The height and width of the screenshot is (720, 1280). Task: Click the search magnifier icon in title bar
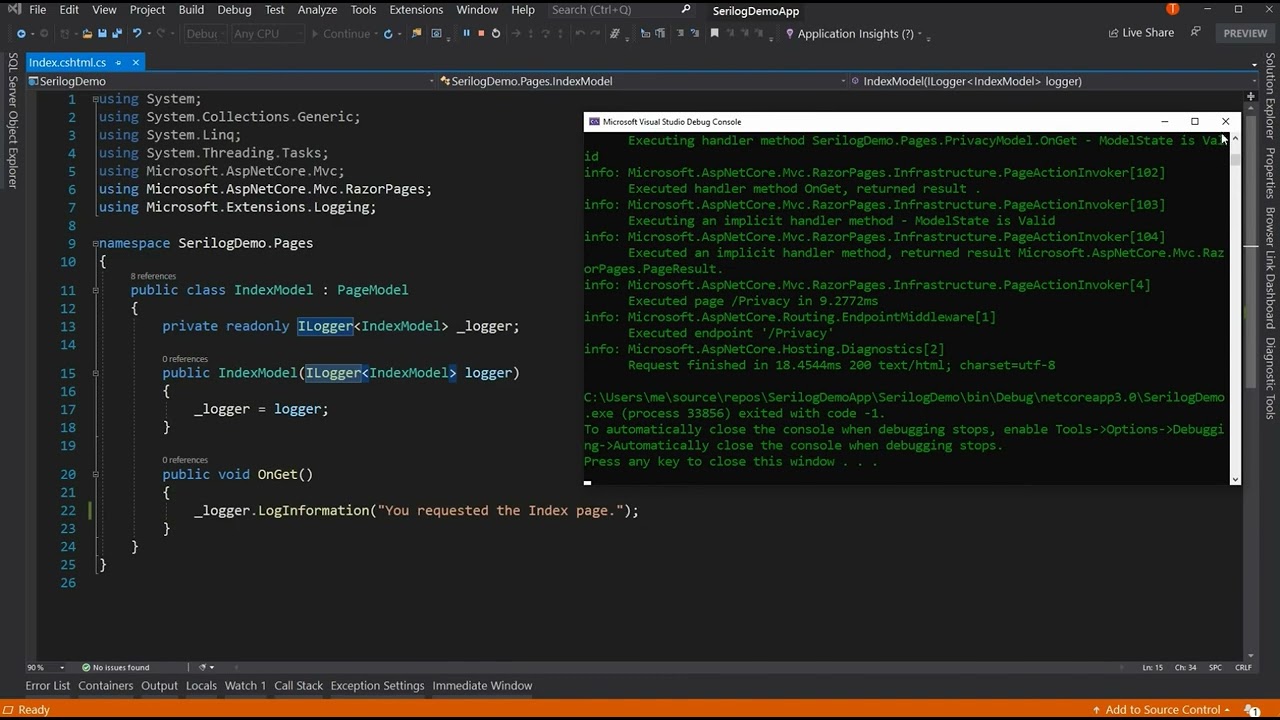point(686,10)
